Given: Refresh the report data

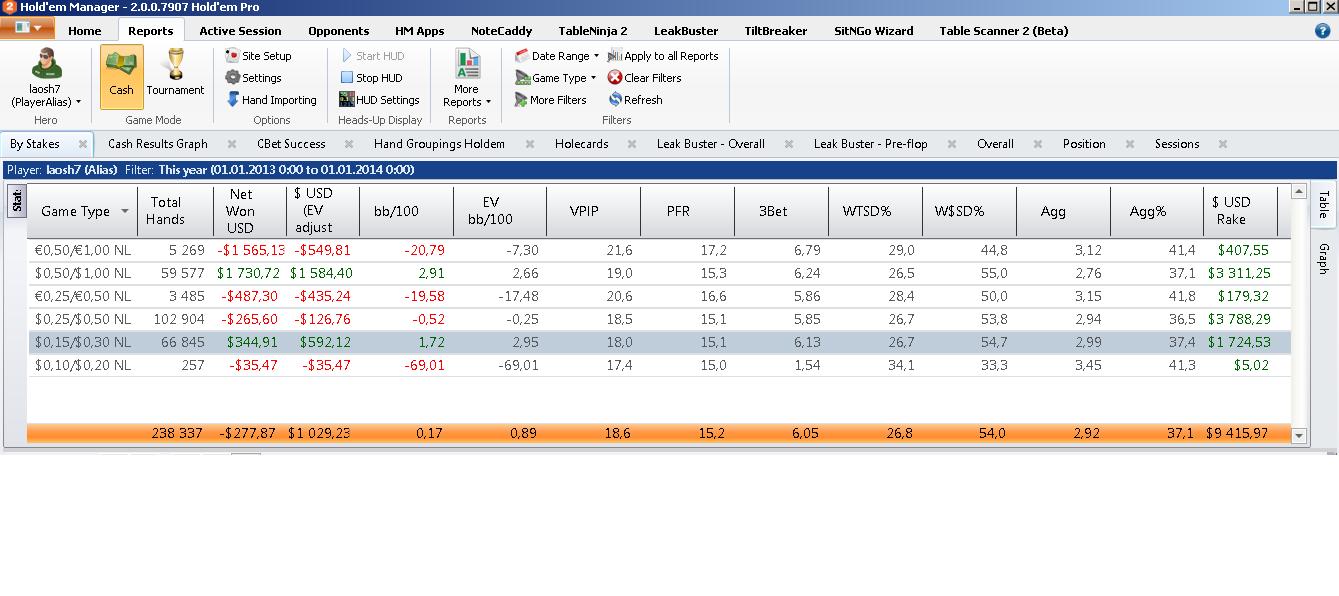Looking at the screenshot, I should pos(635,100).
